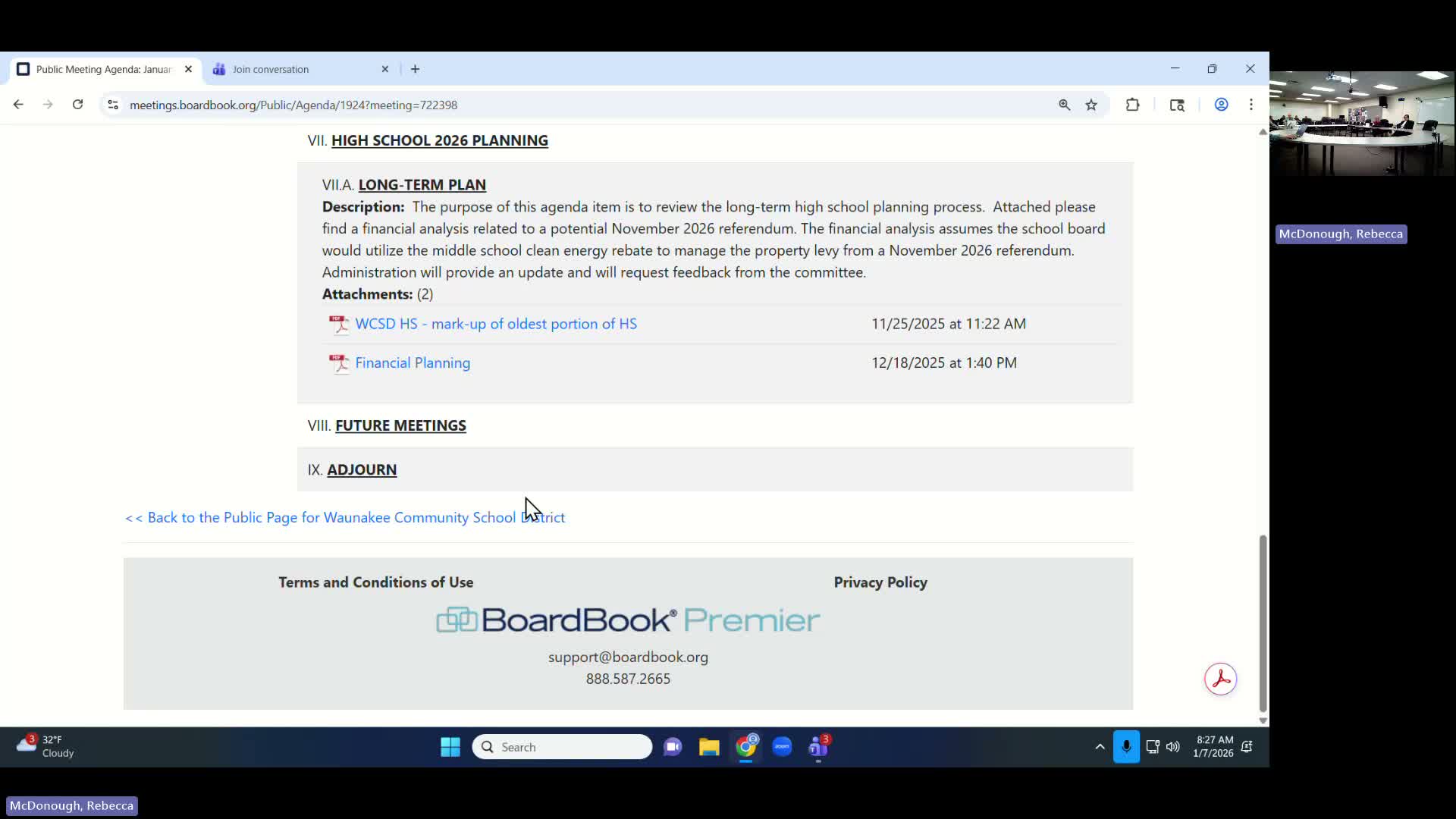1456x819 pixels.
Task: Open Chrome's three-dot menu
Action: (1250, 105)
